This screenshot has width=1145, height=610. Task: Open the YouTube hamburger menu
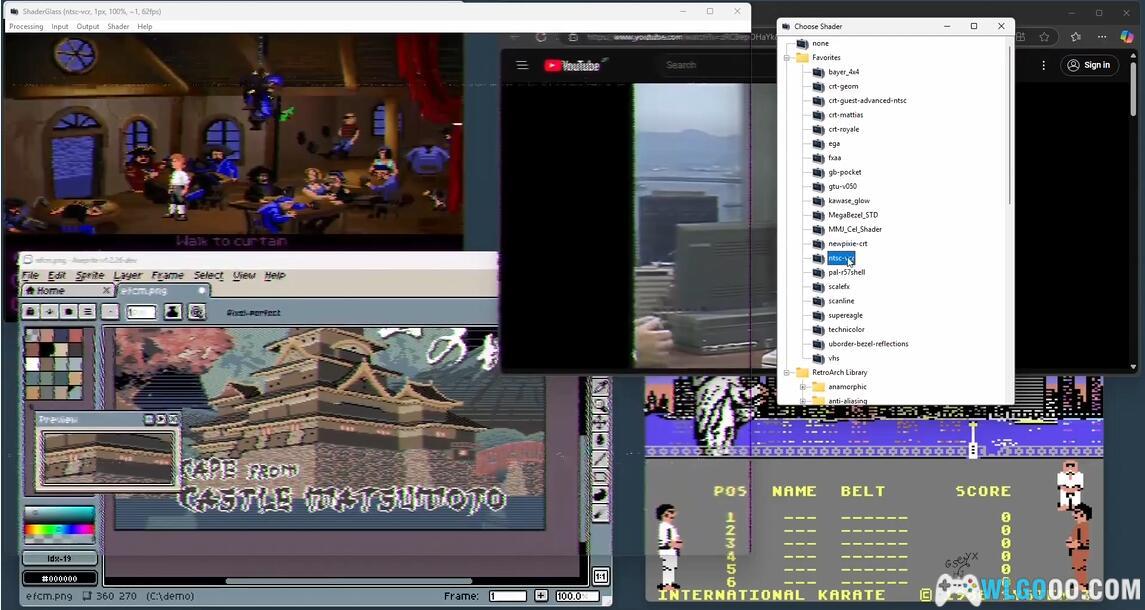click(x=521, y=65)
